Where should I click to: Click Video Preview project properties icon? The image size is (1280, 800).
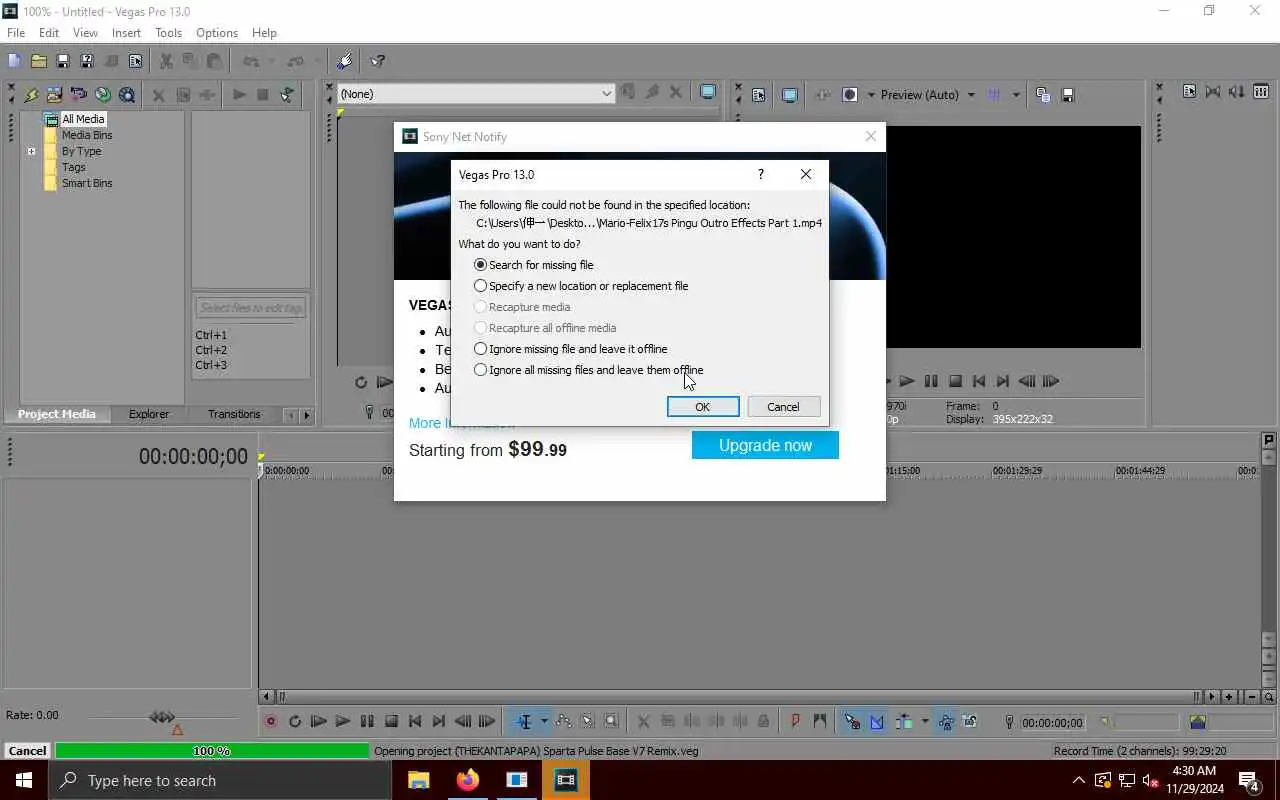[x=758, y=95]
